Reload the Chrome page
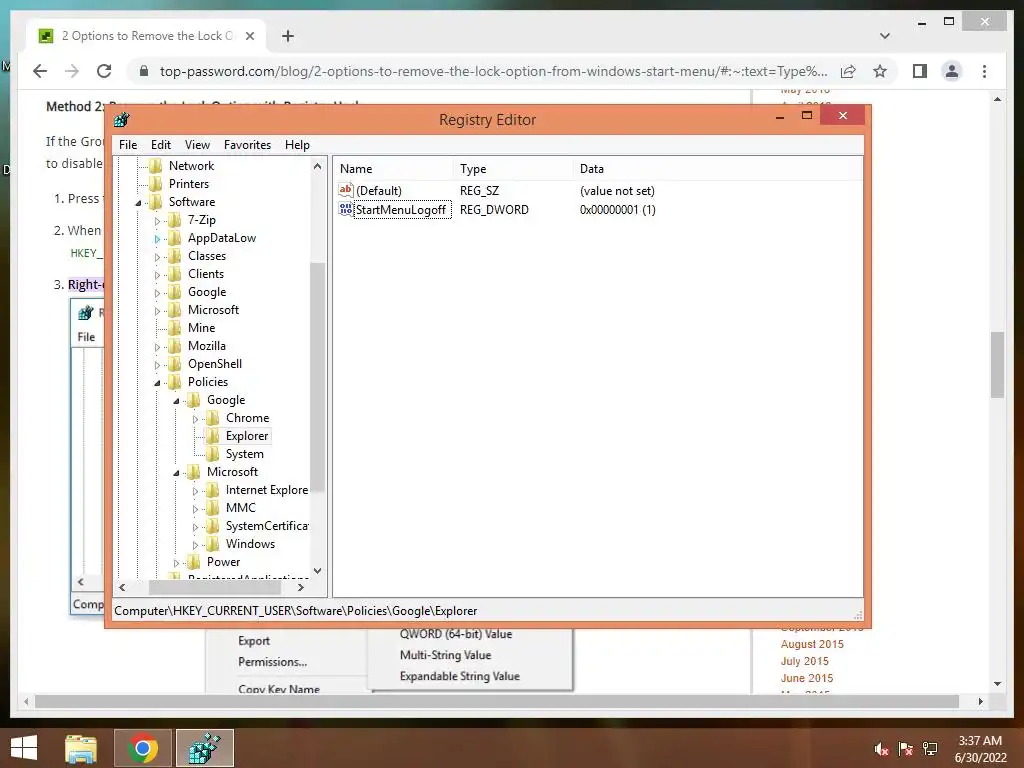The height and width of the screenshot is (768, 1024). click(104, 71)
